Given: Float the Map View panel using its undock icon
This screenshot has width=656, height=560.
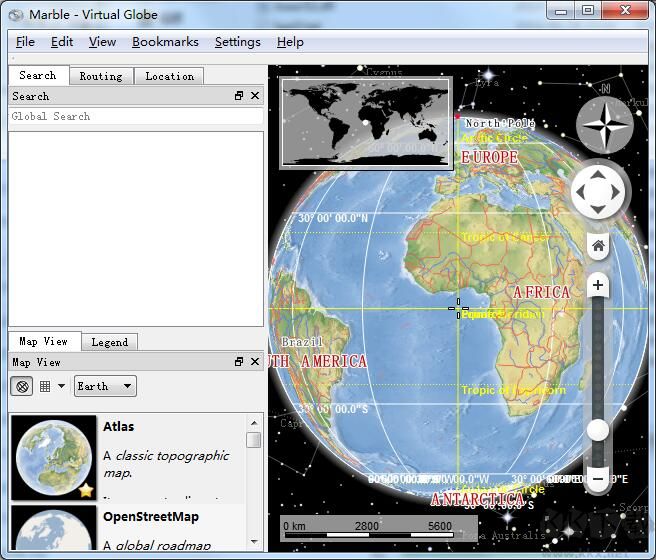Looking at the screenshot, I should (x=239, y=362).
